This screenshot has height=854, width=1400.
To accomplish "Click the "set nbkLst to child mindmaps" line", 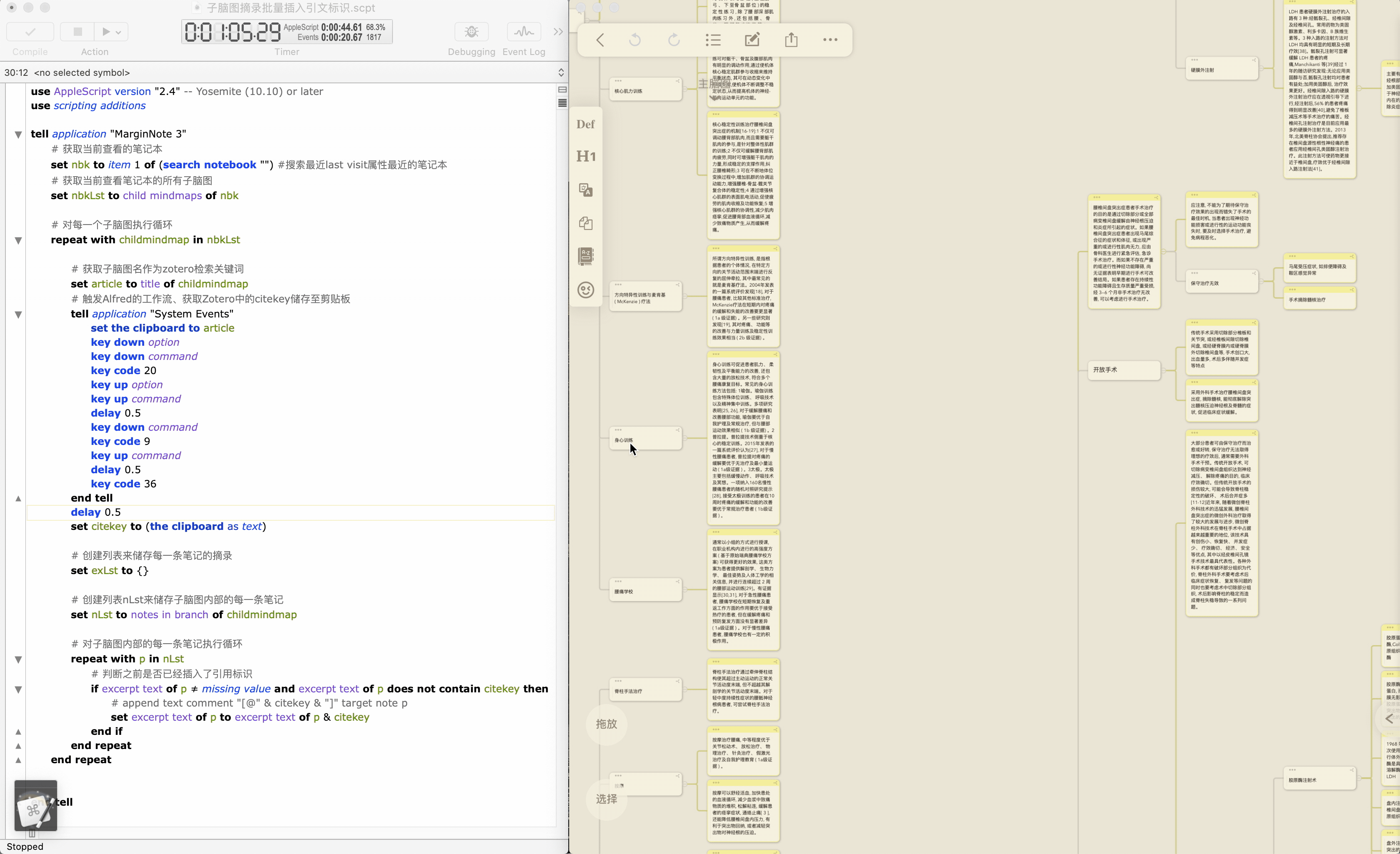I will 144,195.
